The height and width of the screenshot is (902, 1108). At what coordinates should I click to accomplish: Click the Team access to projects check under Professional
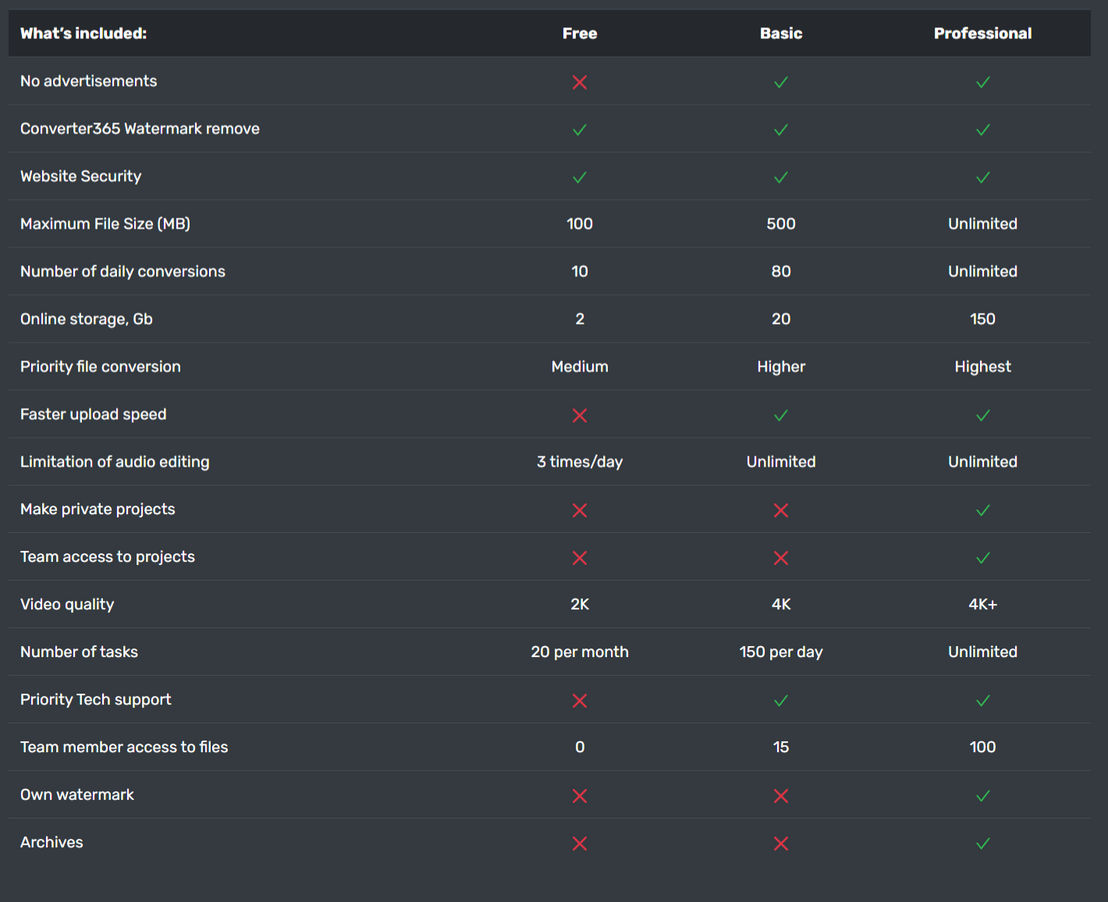click(983, 558)
